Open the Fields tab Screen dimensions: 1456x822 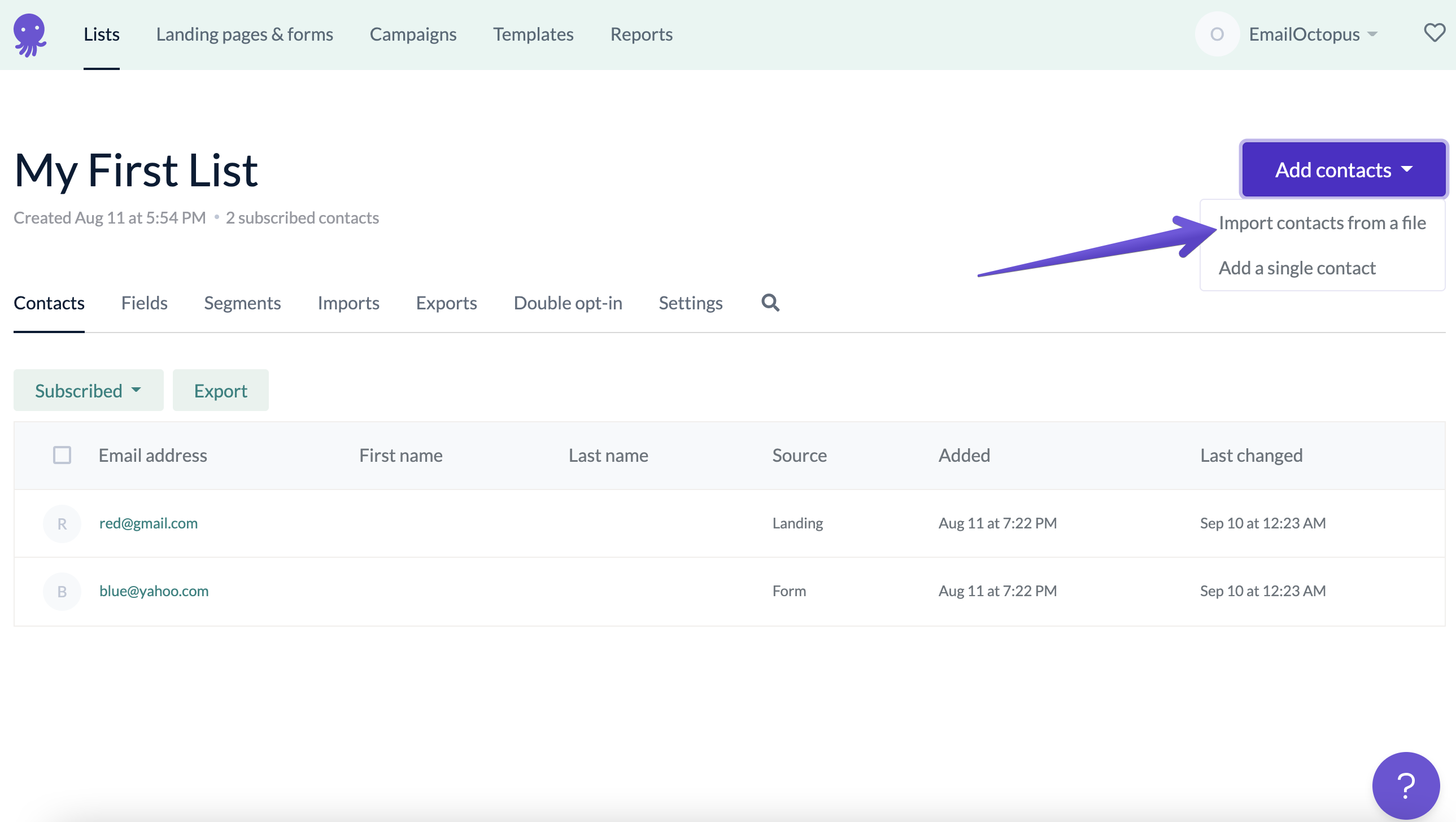pyautogui.click(x=144, y=303)
